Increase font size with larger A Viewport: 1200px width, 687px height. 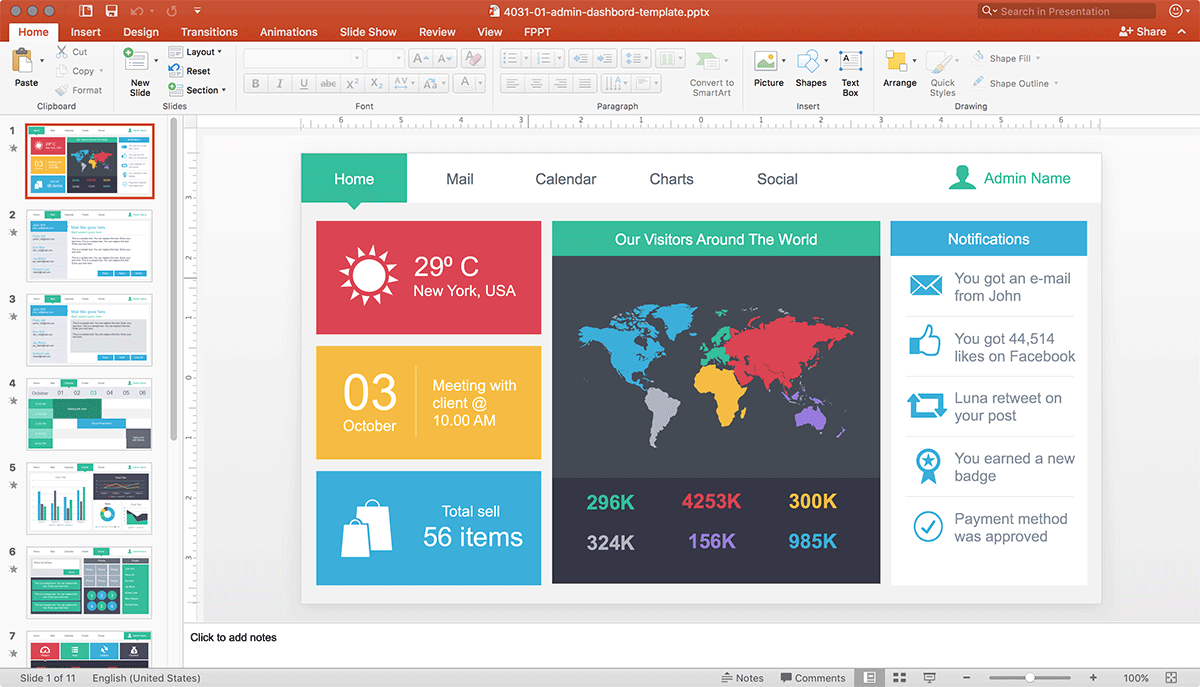pos(420,59)
